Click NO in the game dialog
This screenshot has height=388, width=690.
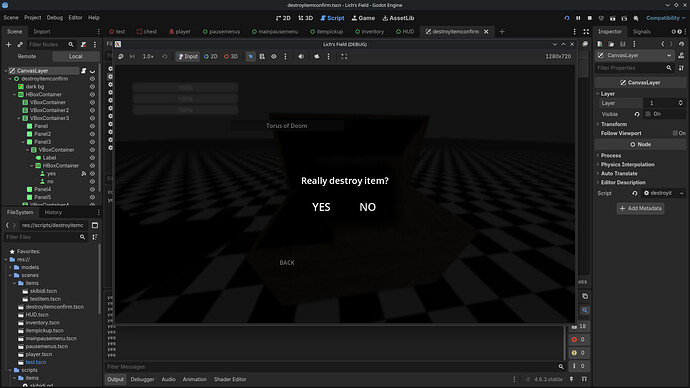[x=367, y=207]
